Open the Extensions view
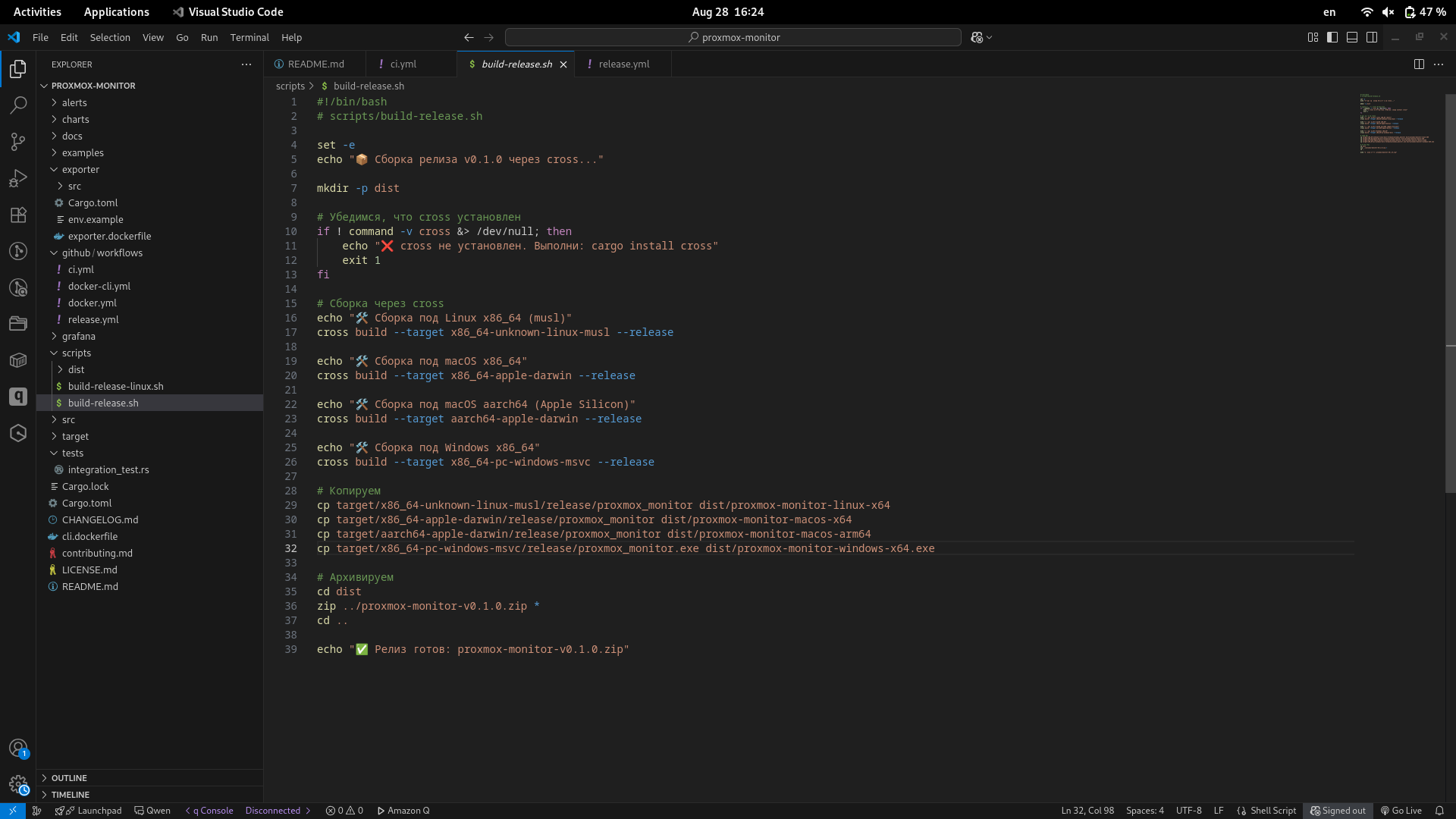Viewport: 1456px width, 819px height. tap(18, 215)
